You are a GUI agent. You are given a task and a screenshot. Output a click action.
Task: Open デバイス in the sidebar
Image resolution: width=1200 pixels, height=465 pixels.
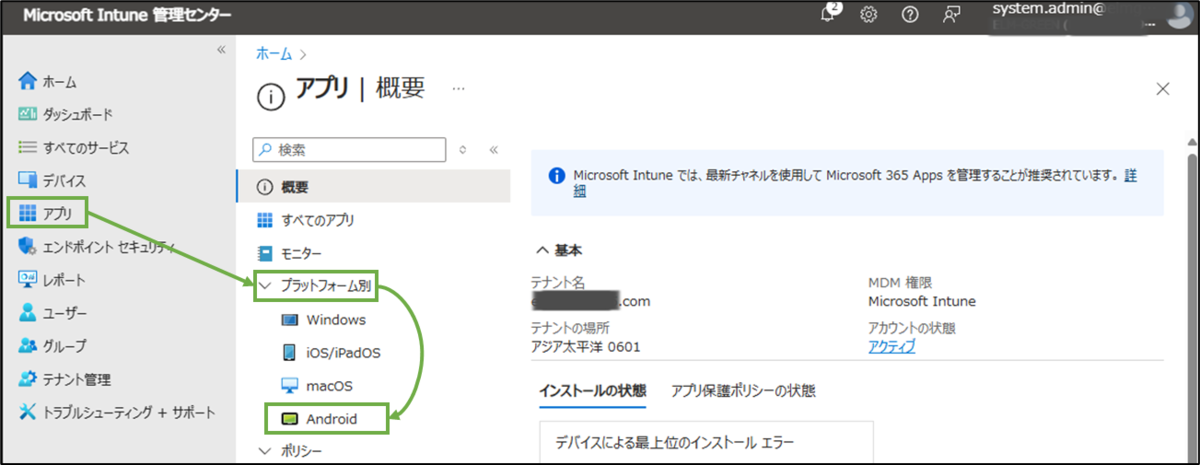(52, 180)
